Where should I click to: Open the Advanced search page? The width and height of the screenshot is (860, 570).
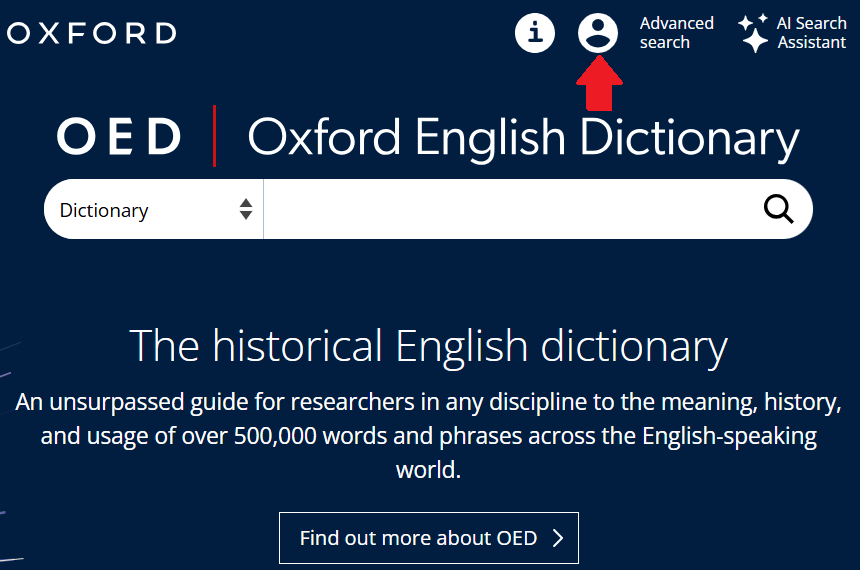pyautogui.click(x=676, y=33)
